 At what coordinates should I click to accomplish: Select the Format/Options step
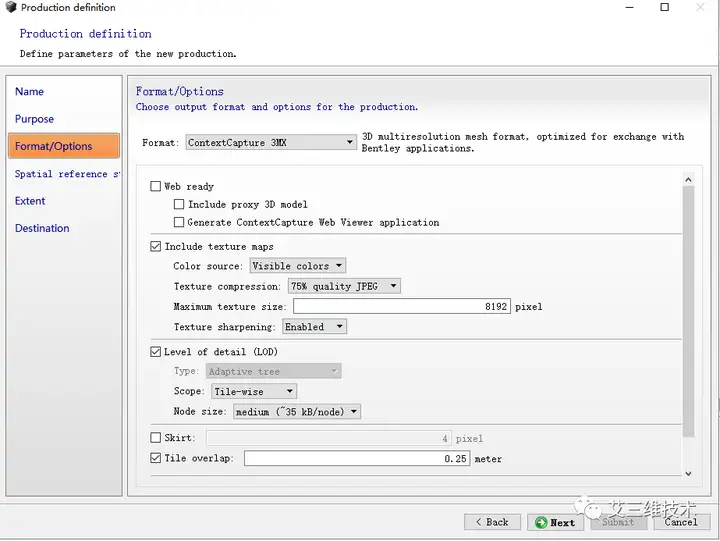coord(64,146)
